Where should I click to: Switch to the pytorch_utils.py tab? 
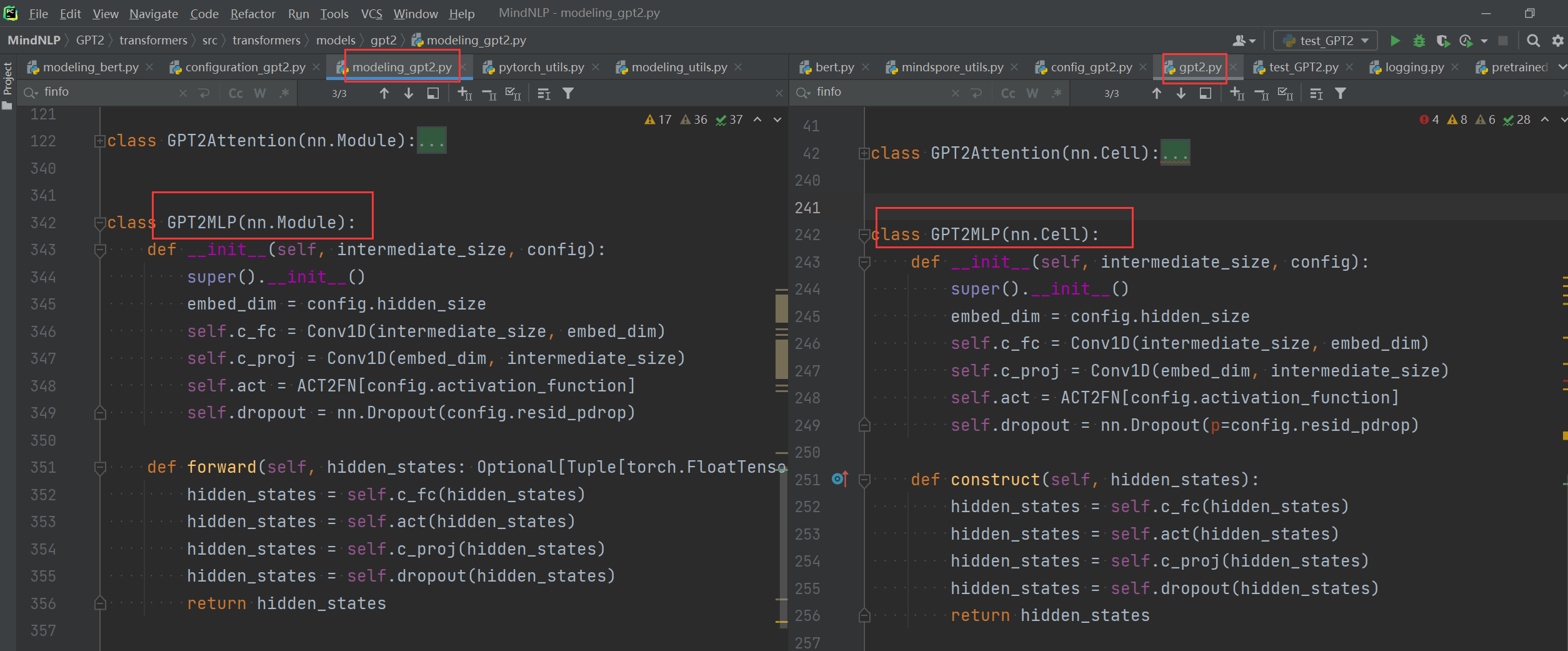click(x=541, y=67)
